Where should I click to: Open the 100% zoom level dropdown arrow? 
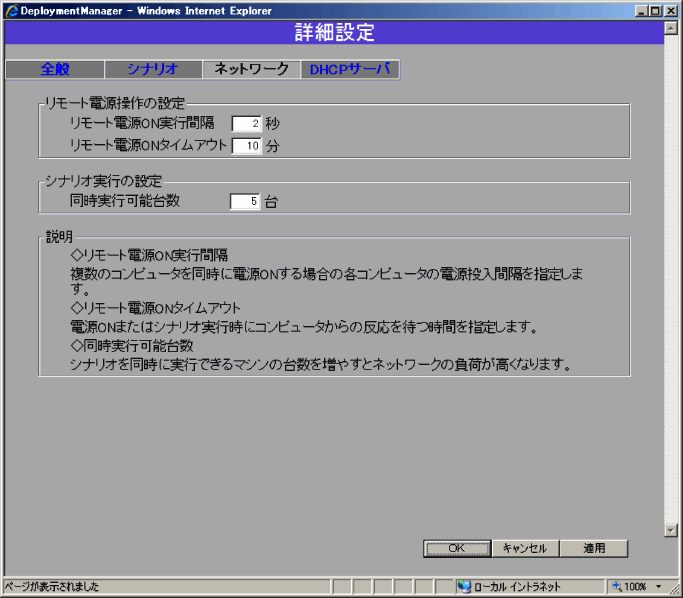point(659,587)
